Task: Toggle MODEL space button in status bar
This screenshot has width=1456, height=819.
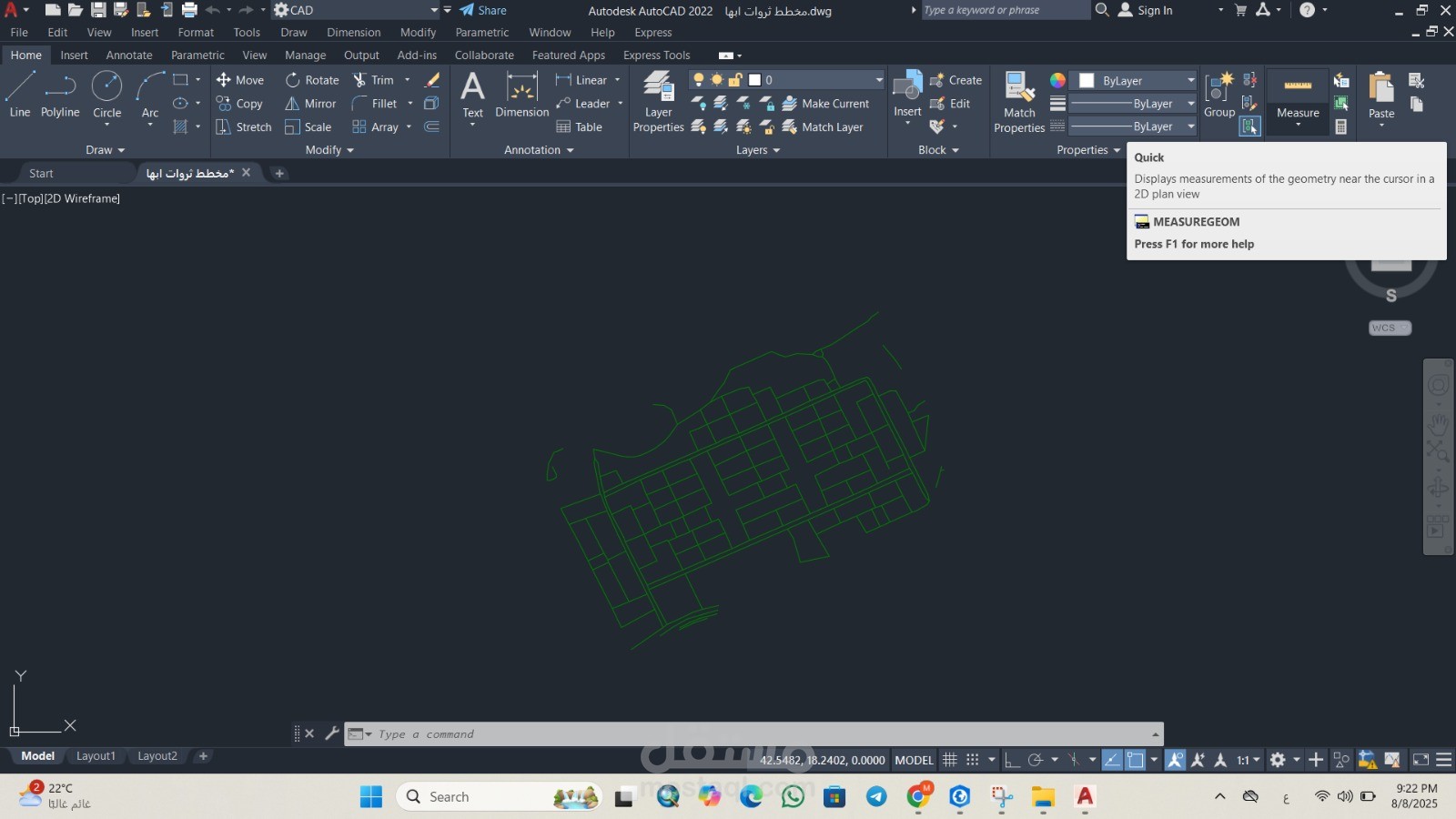Action: click(x=914, y=760)
